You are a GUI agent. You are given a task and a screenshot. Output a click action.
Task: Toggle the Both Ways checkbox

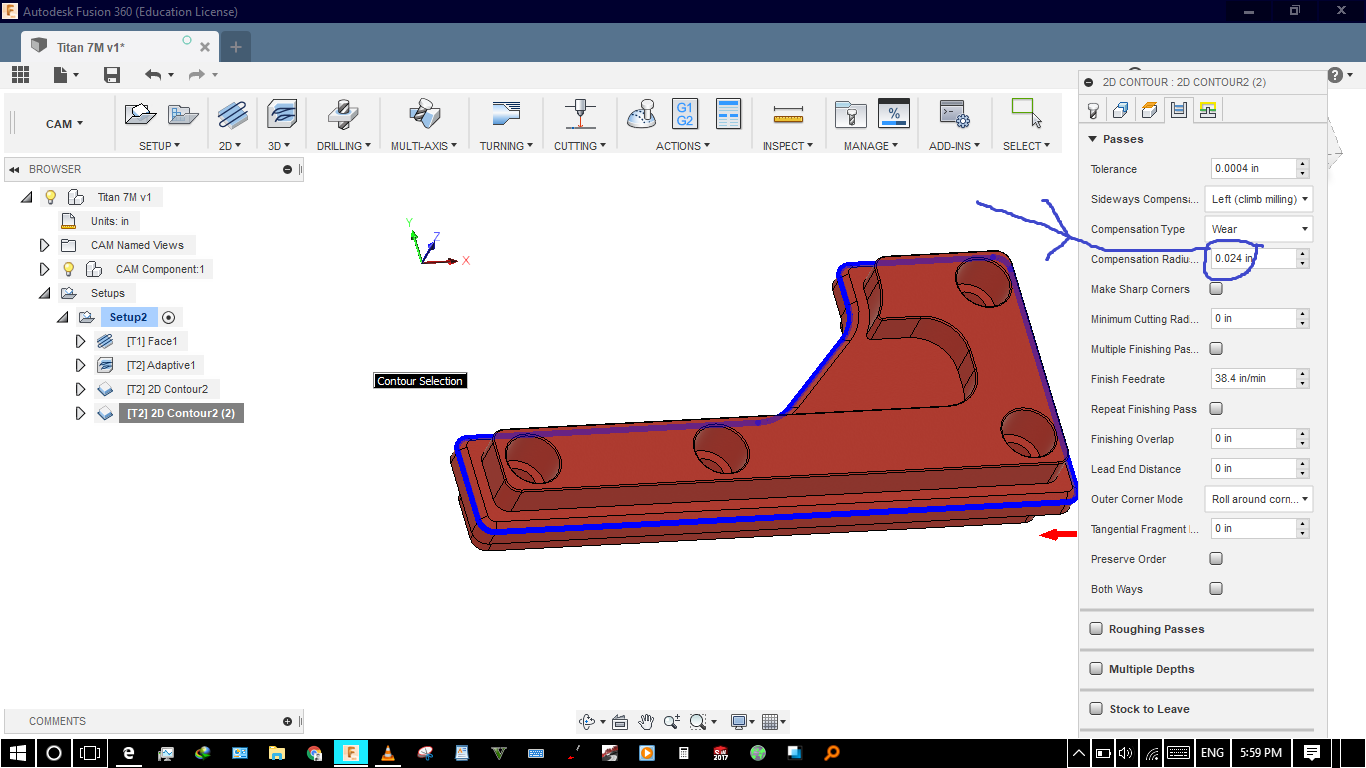[1216, 589]
